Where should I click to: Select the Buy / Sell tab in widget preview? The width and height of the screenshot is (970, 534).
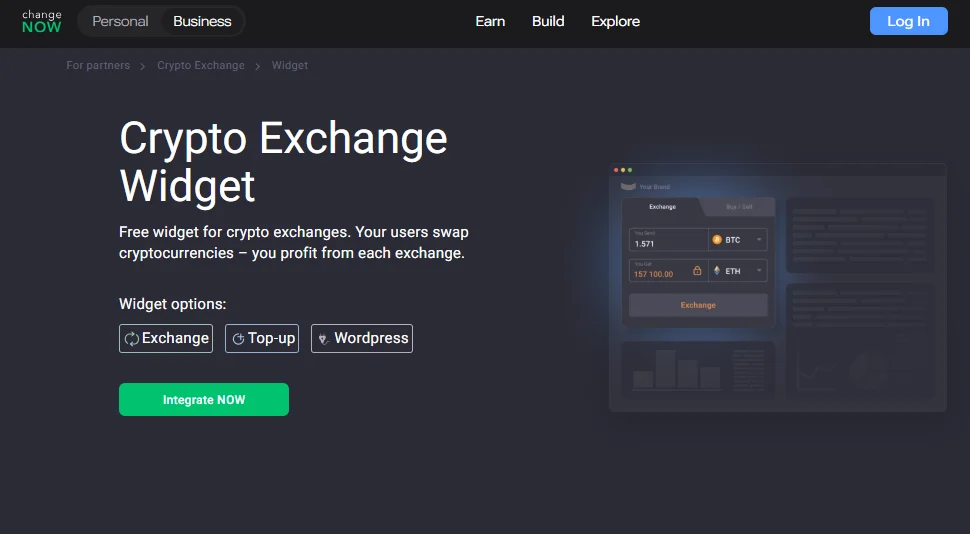(739, 207)
